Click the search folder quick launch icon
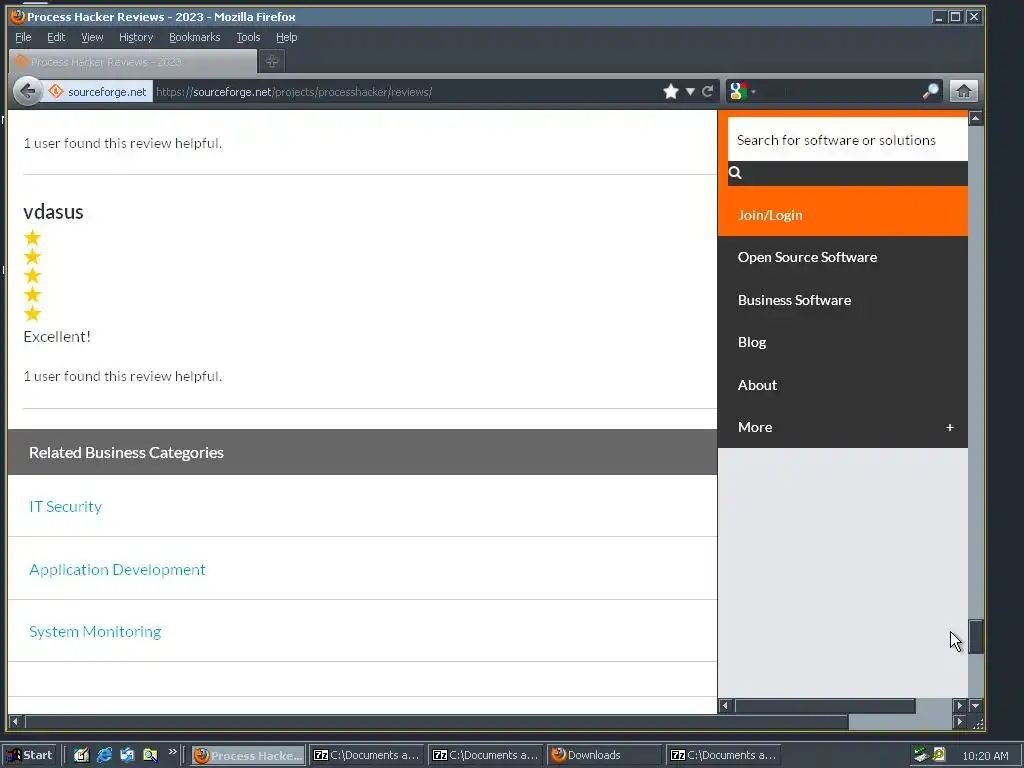The image size is (1024, 768). coord(150,755)
